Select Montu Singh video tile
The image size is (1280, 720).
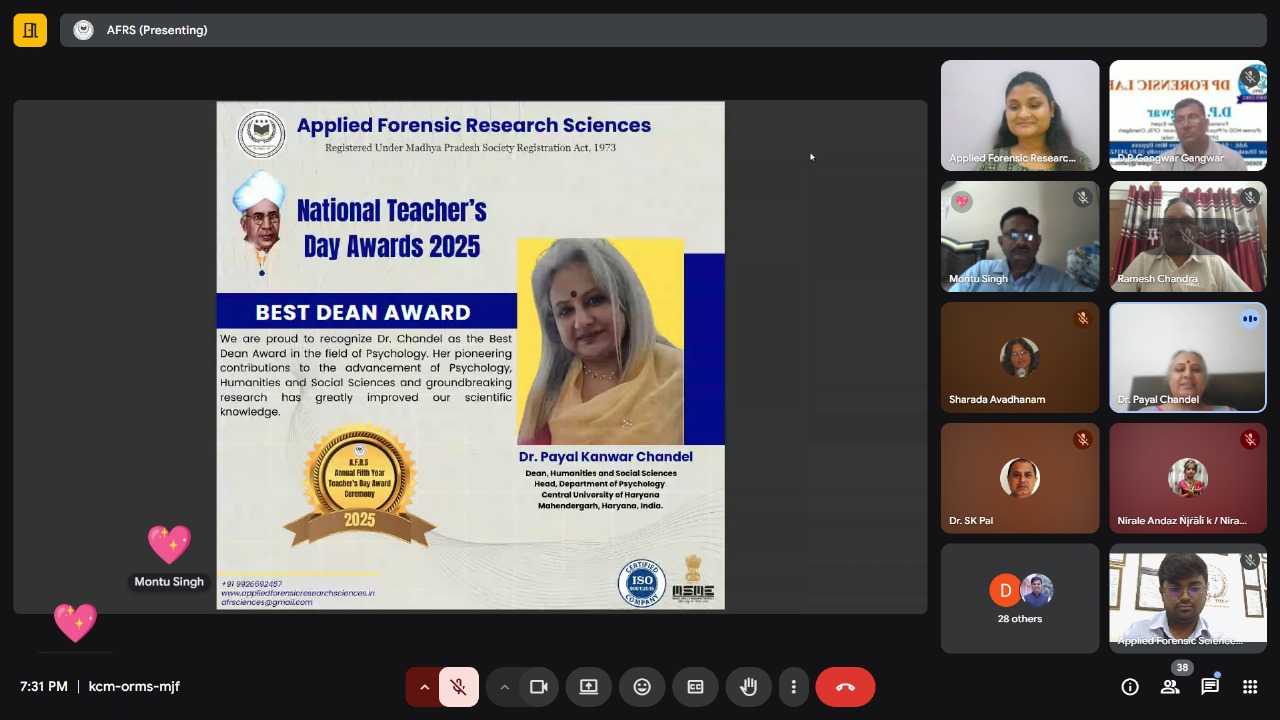point(1020,236)
